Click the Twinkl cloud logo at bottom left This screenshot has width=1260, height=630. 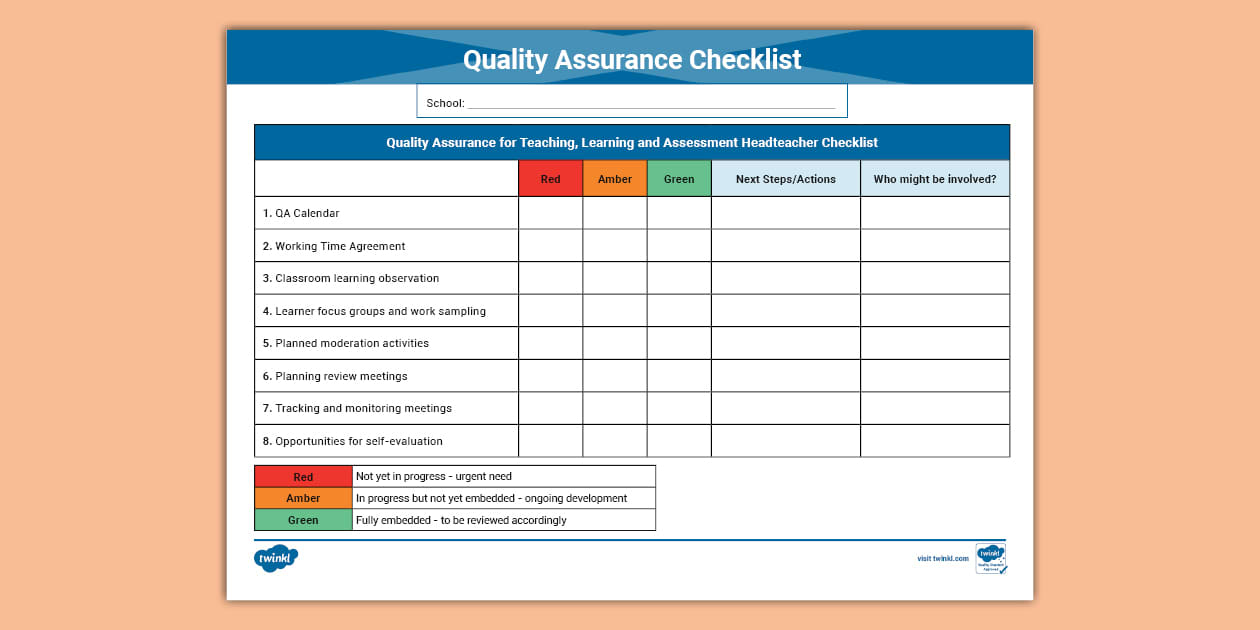pyautogui.click(x=276, y=557)
